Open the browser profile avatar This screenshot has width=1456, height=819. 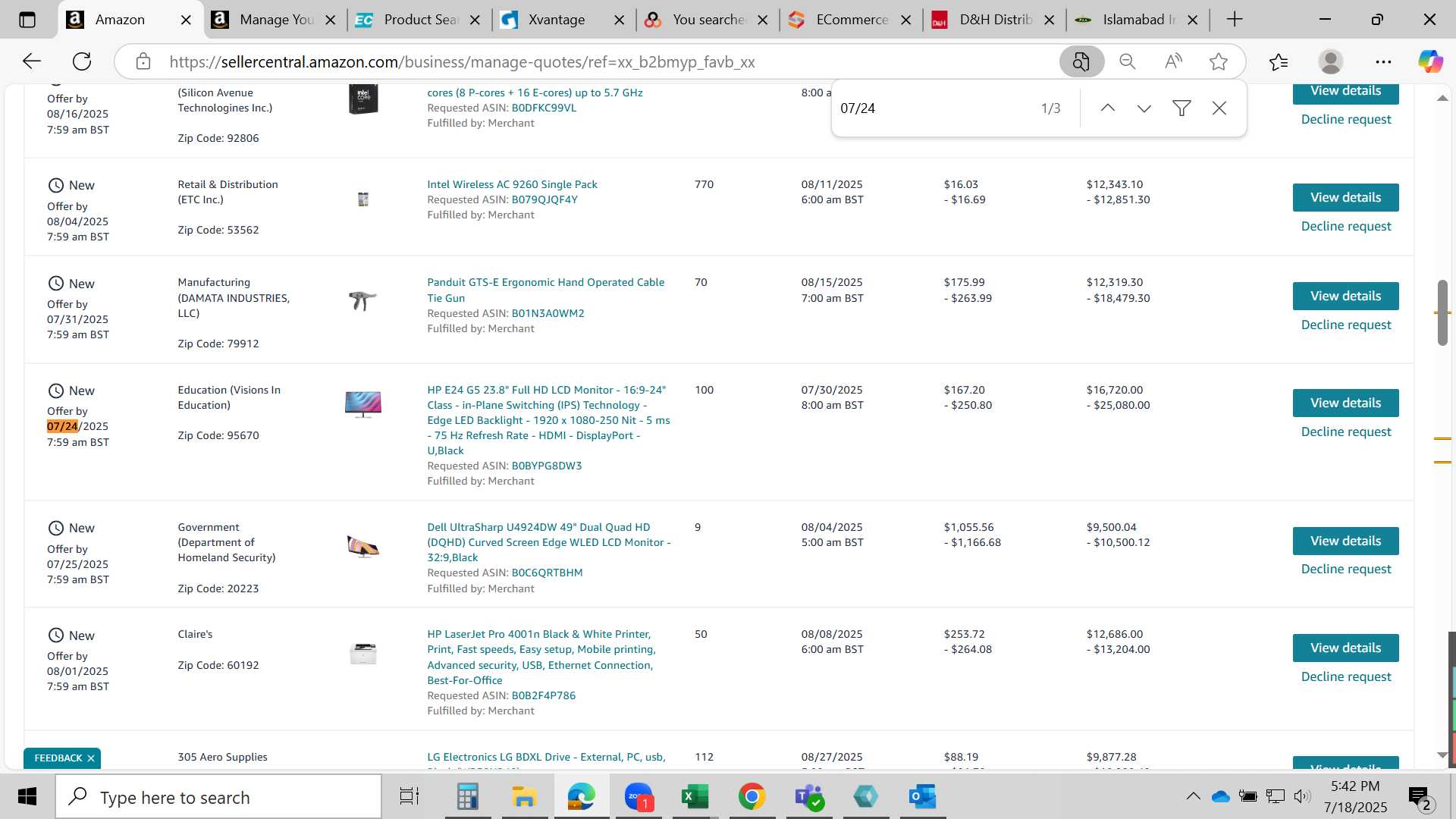pyautogui.click(x=1331, y=61)
